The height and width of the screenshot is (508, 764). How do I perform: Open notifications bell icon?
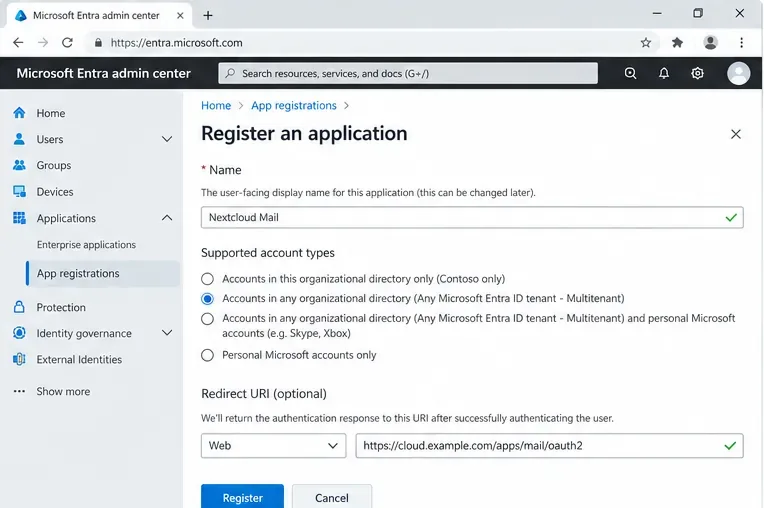pos(664,73)
